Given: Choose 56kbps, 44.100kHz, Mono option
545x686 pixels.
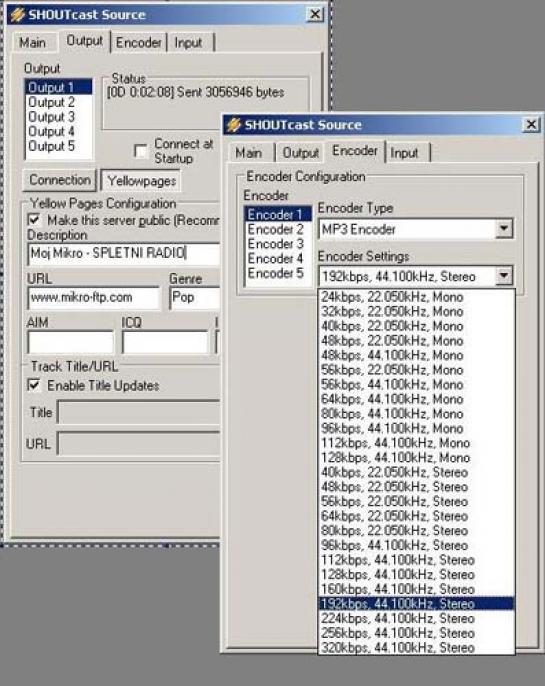Looking at the screenshot, I should [x=416, y=385].
